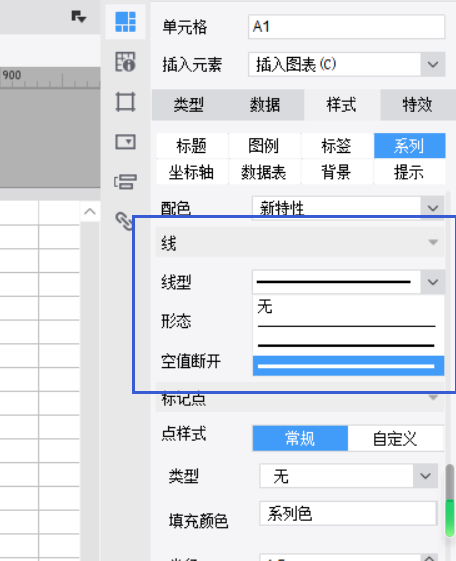Choose the medium line style option
456x561 pixels.
click(348, 346)
